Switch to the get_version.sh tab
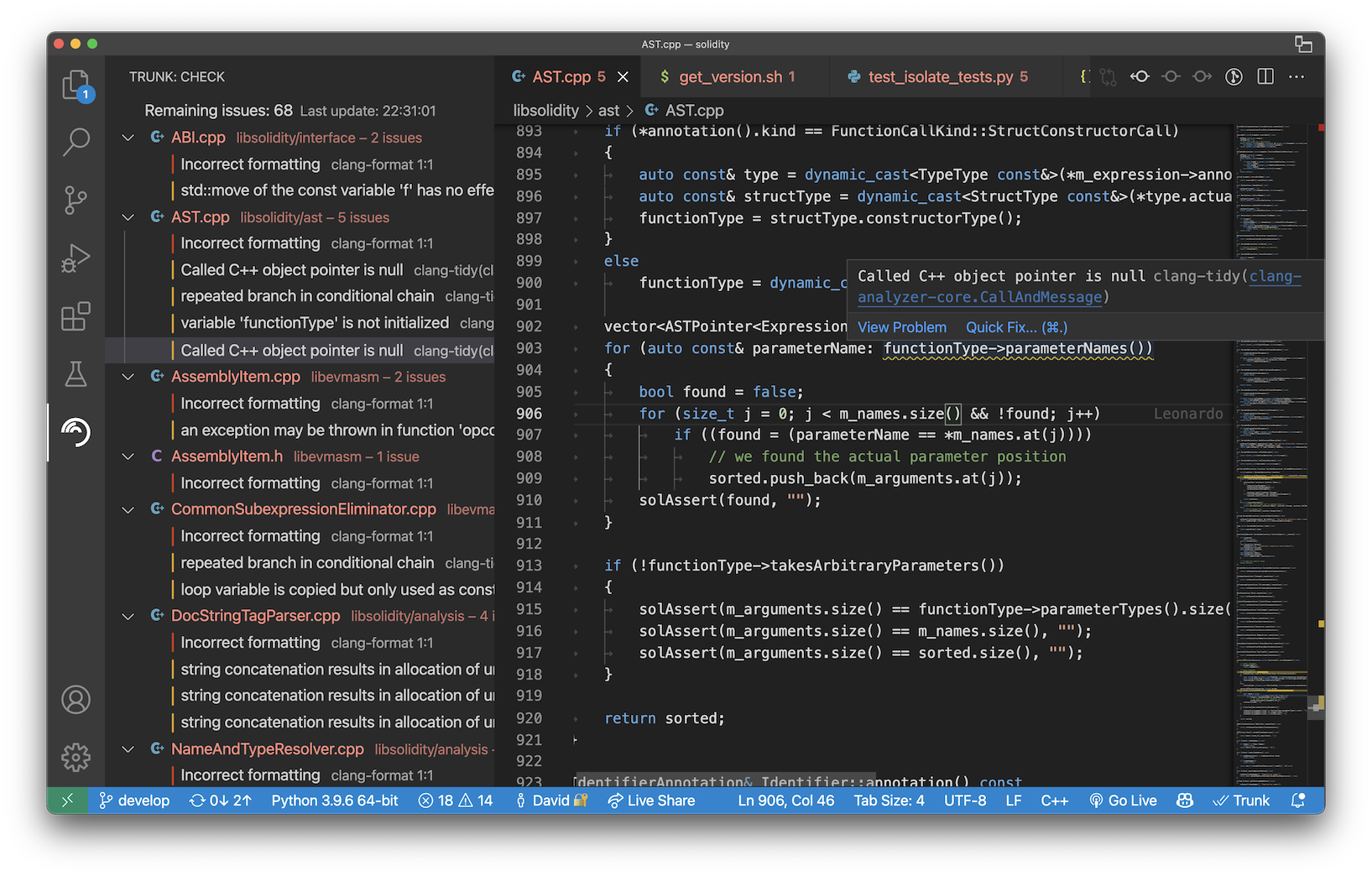This screenshot has height=876, width=1372. coord(729,77)
